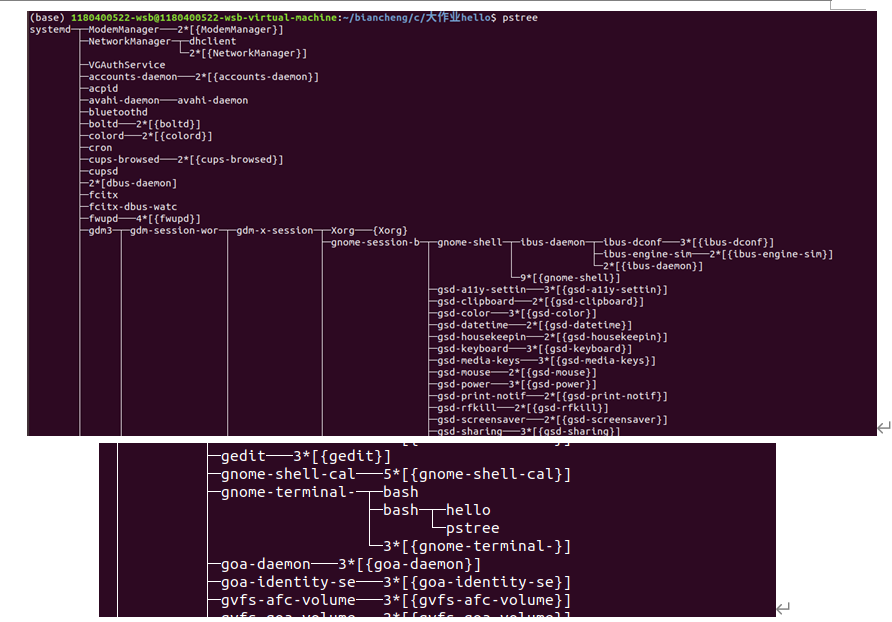Click the pstree process listed below hello
892x622 pixels.
472,528
